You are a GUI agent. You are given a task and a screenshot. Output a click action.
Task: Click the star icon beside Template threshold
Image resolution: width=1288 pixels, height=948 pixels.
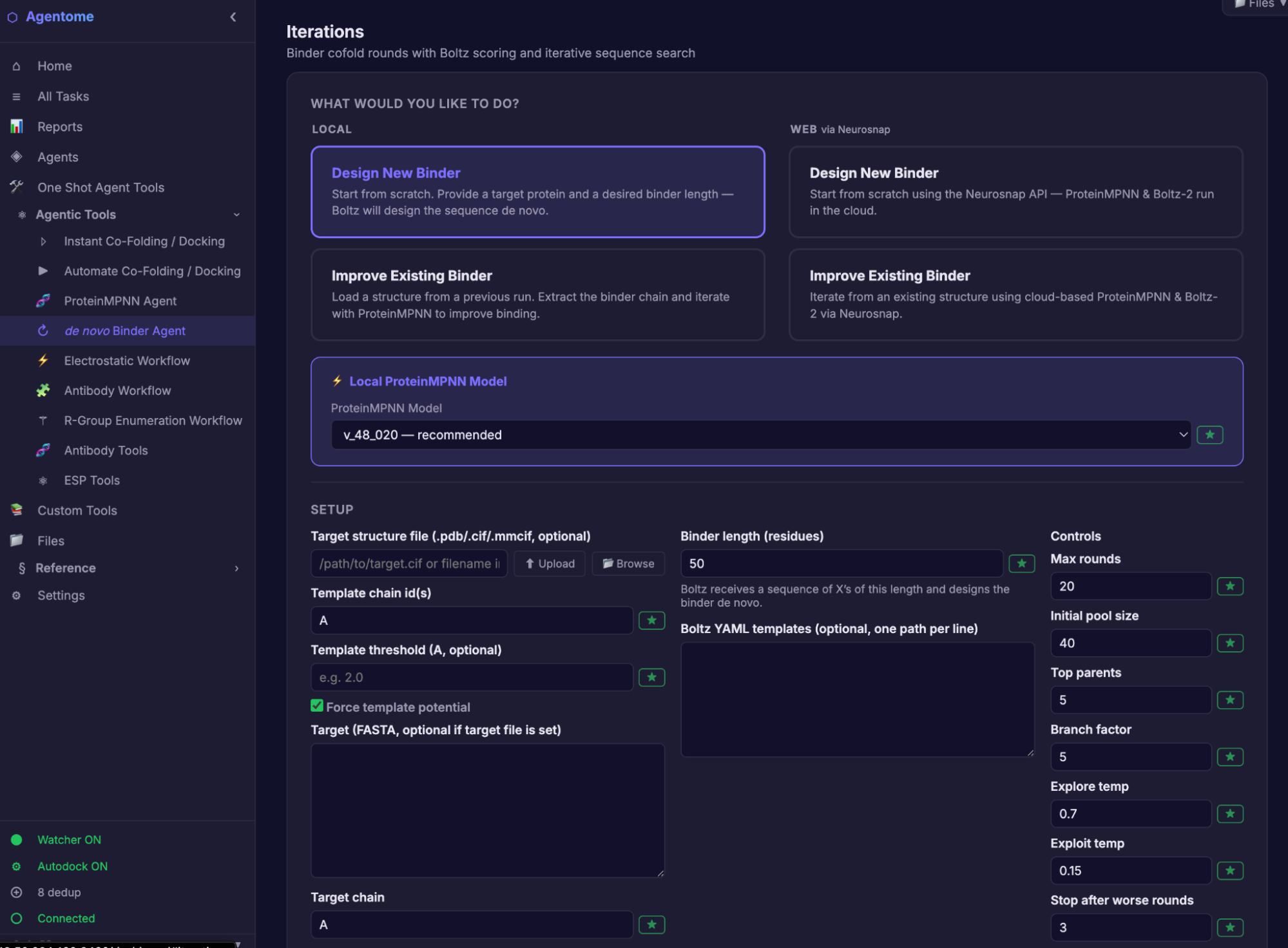(651, 677)
